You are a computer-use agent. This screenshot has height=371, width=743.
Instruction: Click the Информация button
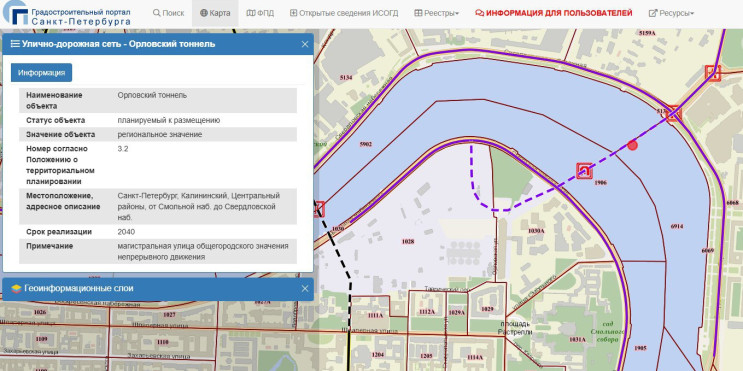tap(41, 72)
